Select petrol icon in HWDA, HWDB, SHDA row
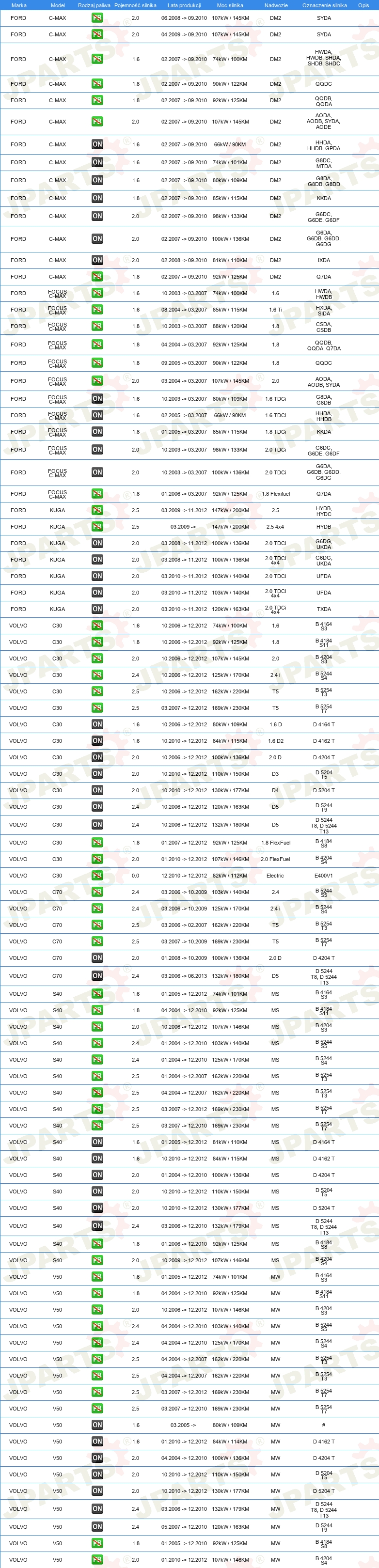The width and height of the screenshot is (379, 1568). [97, 59]
